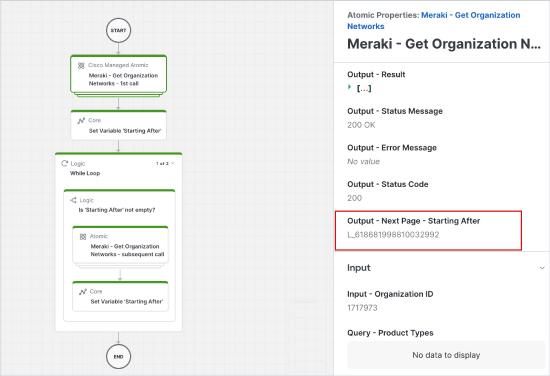Click the Status Code 200 value
550x376 pixels.
click(x=354, y=198)
